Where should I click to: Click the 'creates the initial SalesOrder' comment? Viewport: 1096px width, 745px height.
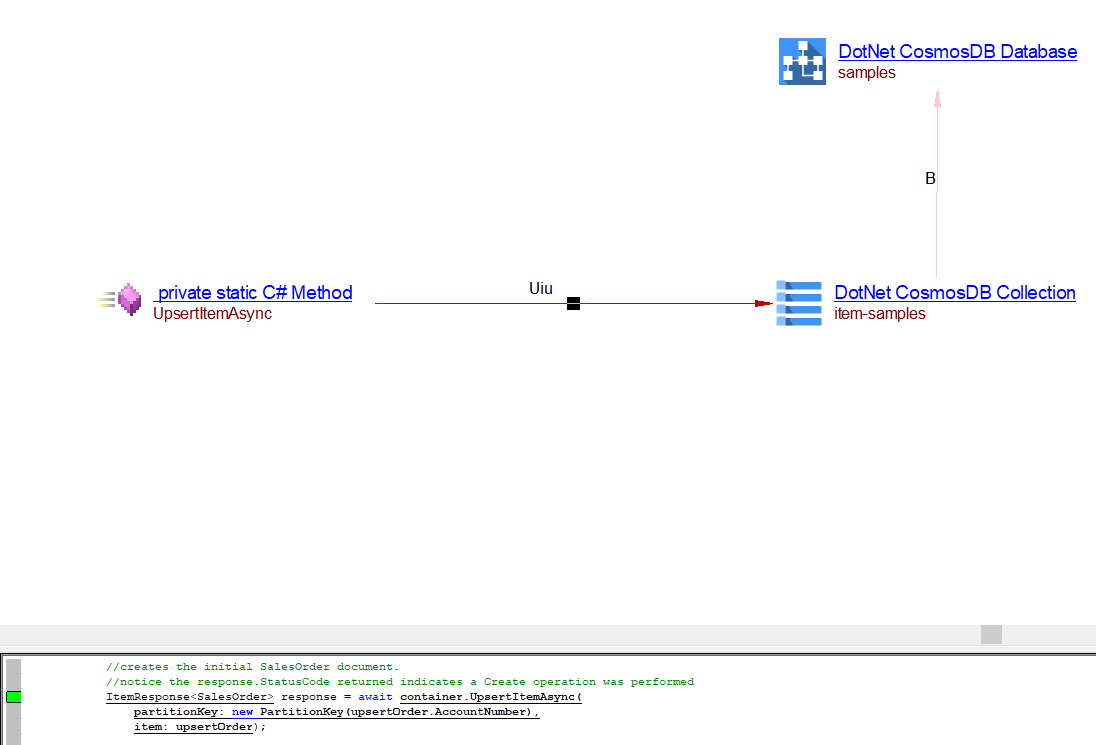pos(252,667)
